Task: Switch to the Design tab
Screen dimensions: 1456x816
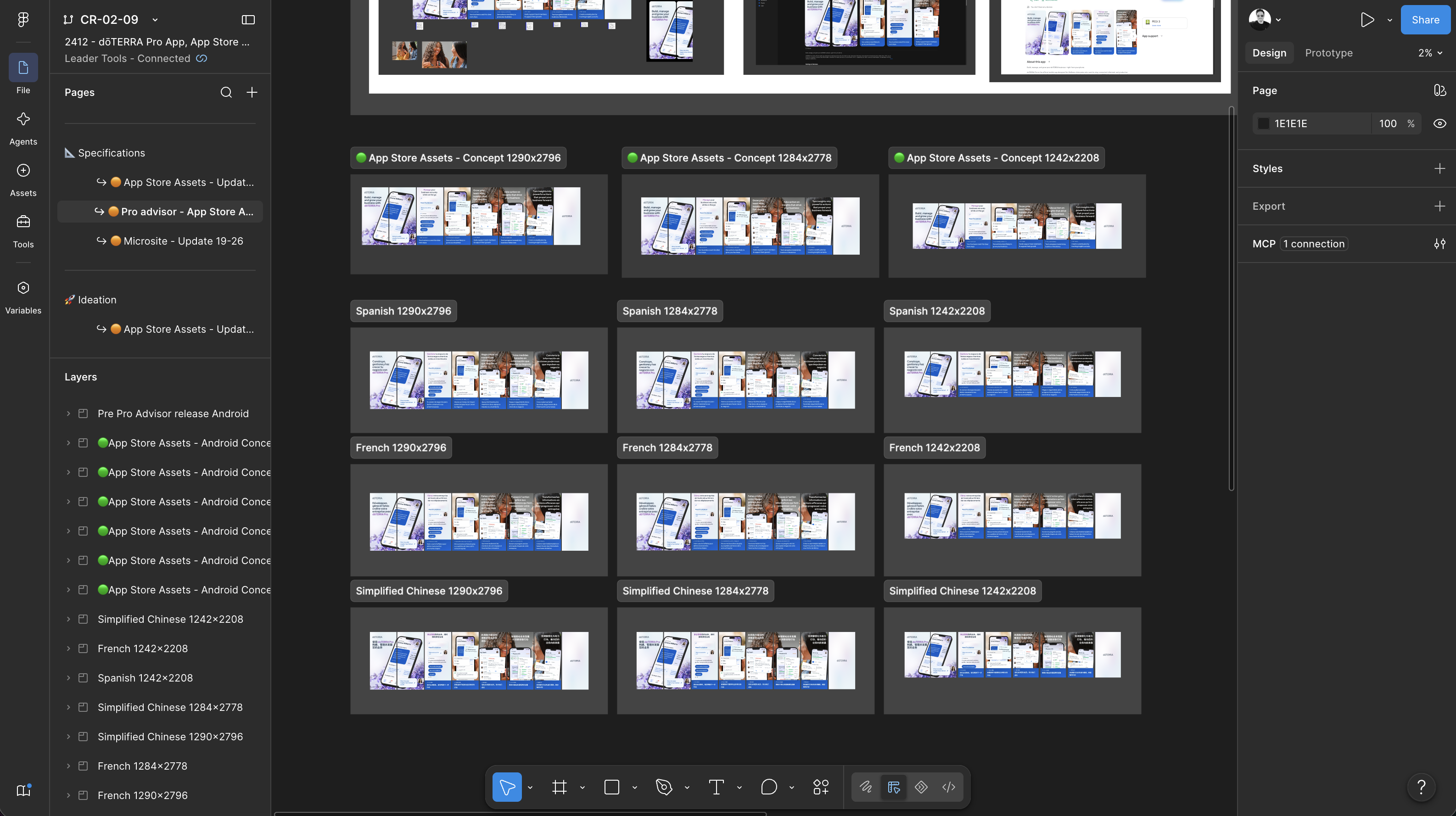Action: pyautogui.click(x=1269, y=53)
